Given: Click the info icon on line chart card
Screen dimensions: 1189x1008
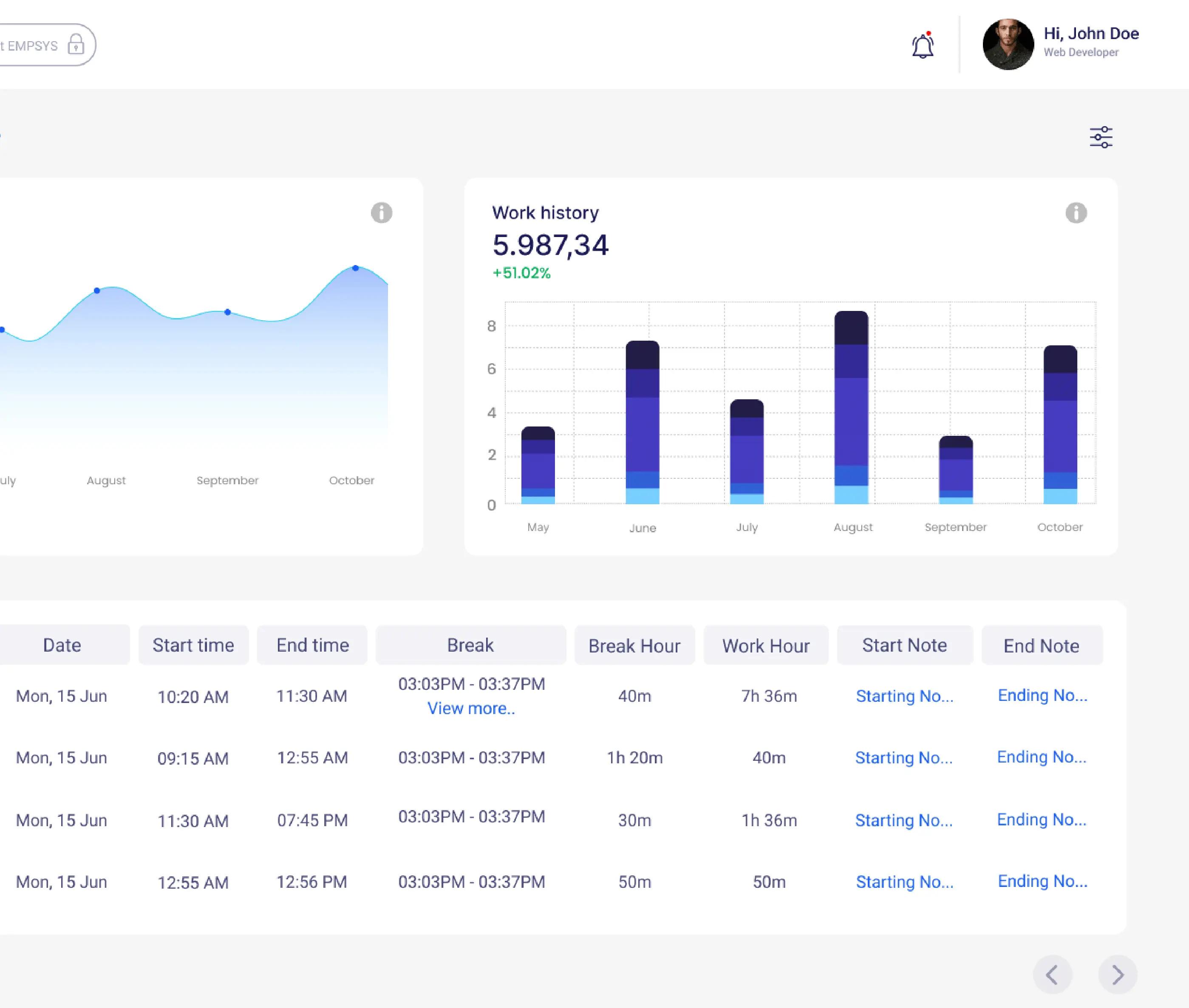Looking at the screenshot, I should (381, 212).
